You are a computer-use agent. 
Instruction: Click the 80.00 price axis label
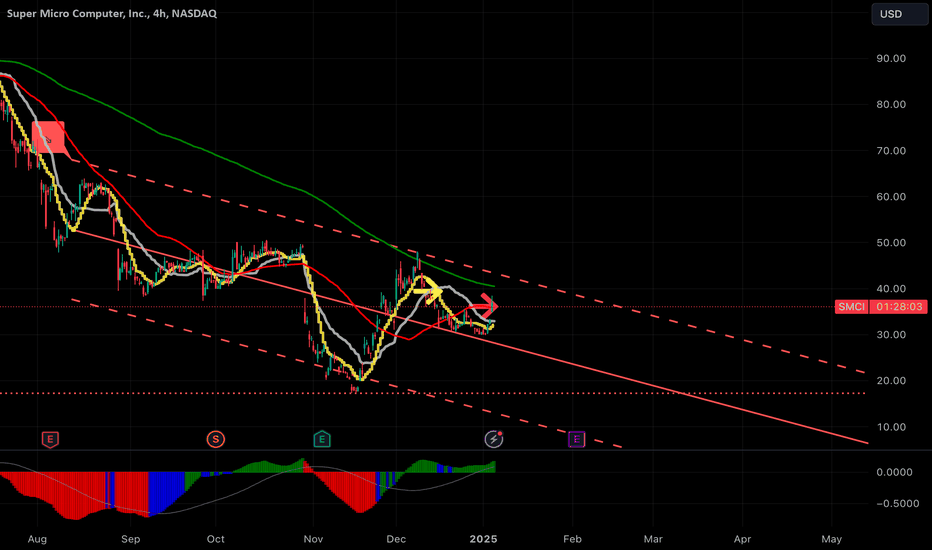click(891, 104)
